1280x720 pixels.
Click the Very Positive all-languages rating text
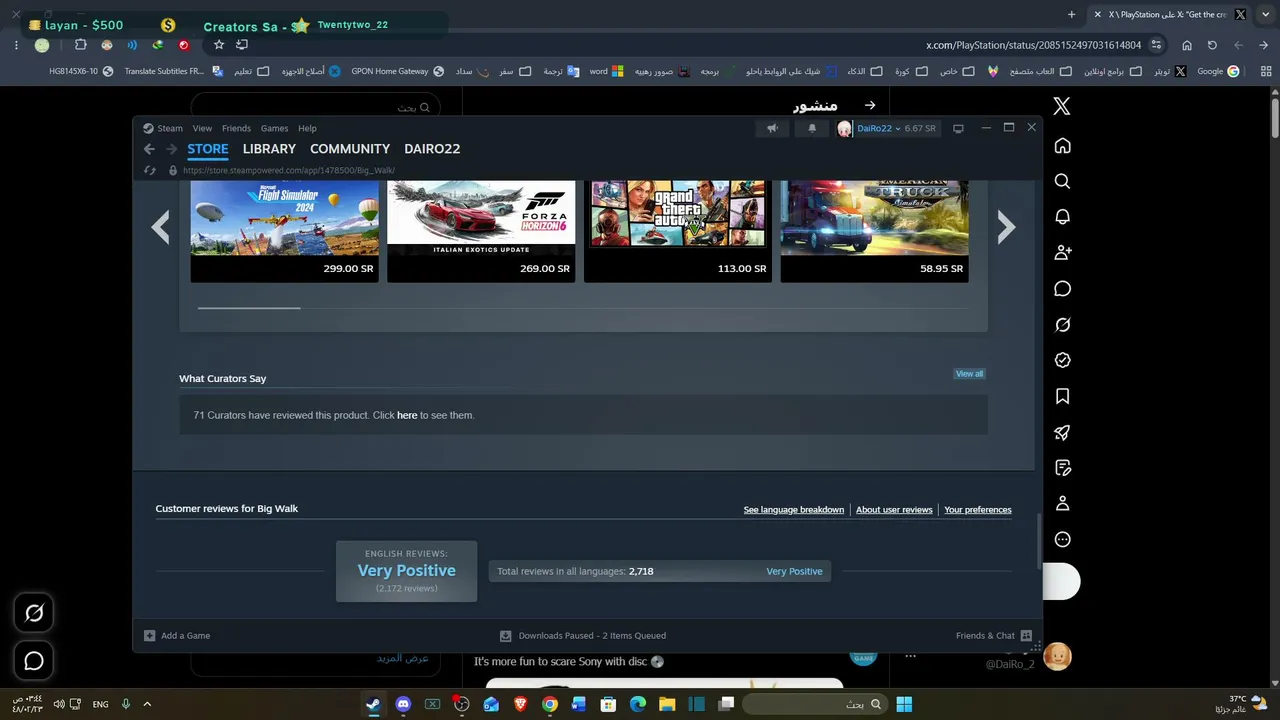coord(794,572)
